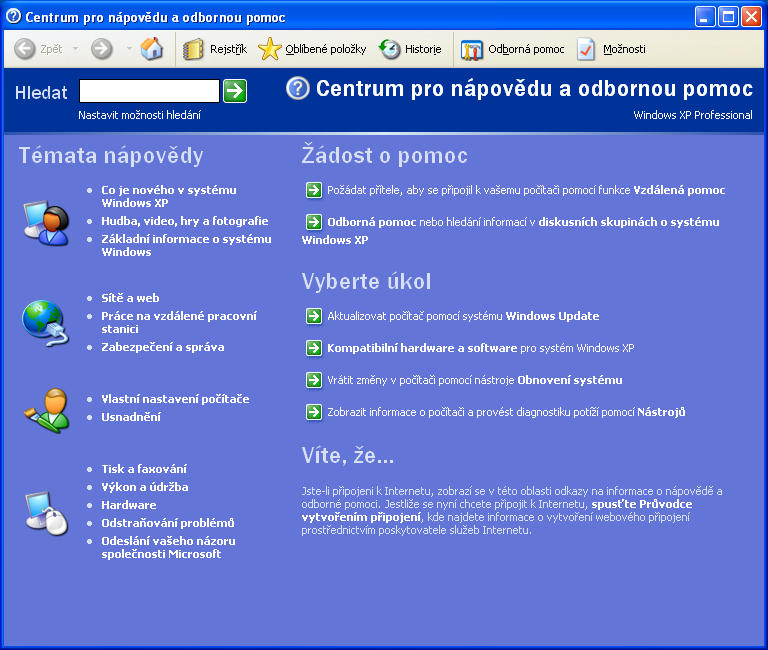Click green arrow beside Kompatibilní hardware a software
Image resolution: width=768 pixels, height=650 pixels.
(313, 348)
